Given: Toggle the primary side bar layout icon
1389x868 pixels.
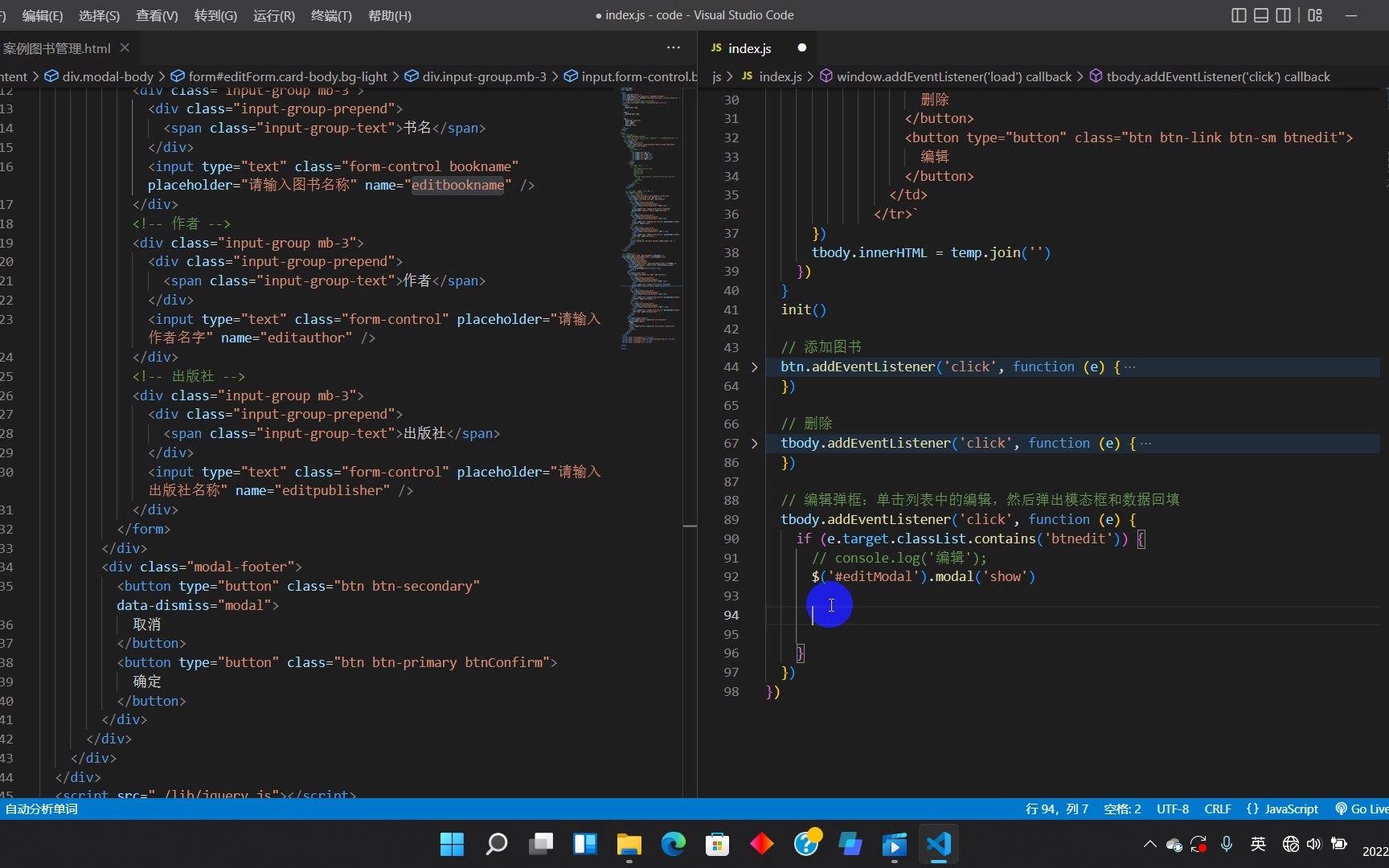Looking at the screenshot, I should coord(1239,15).
